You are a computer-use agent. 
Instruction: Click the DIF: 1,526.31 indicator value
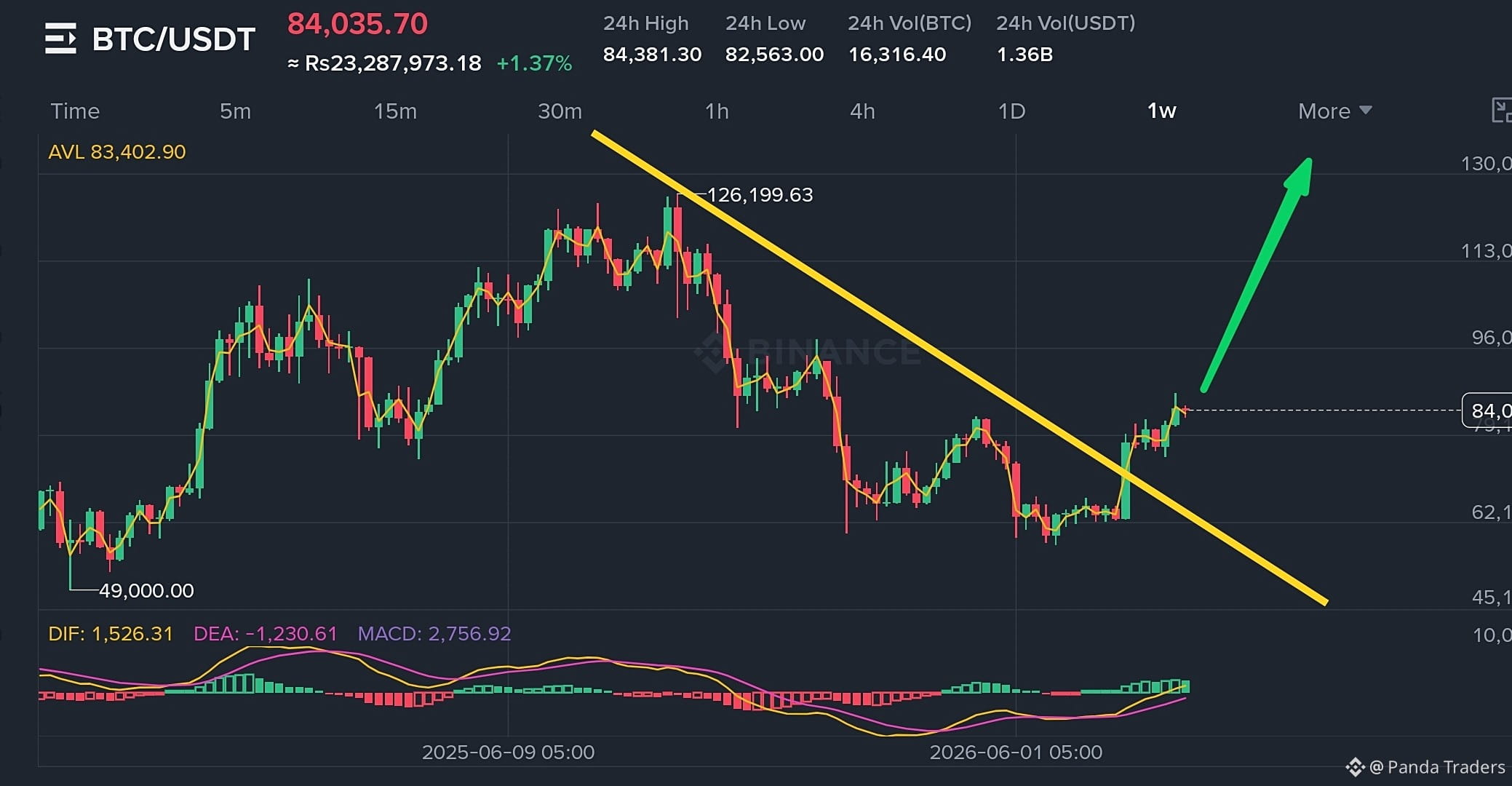(x=111, y=633)
